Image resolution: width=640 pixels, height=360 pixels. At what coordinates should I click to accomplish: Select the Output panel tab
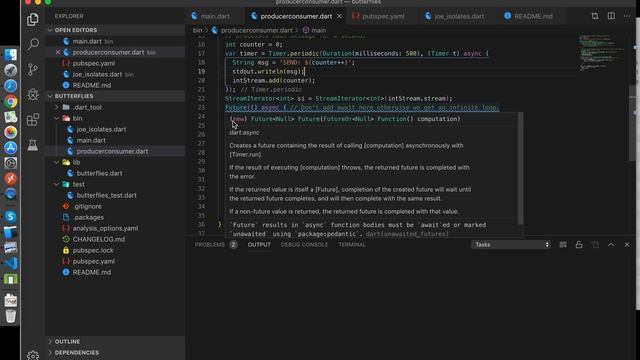click(x=259, y=244)
